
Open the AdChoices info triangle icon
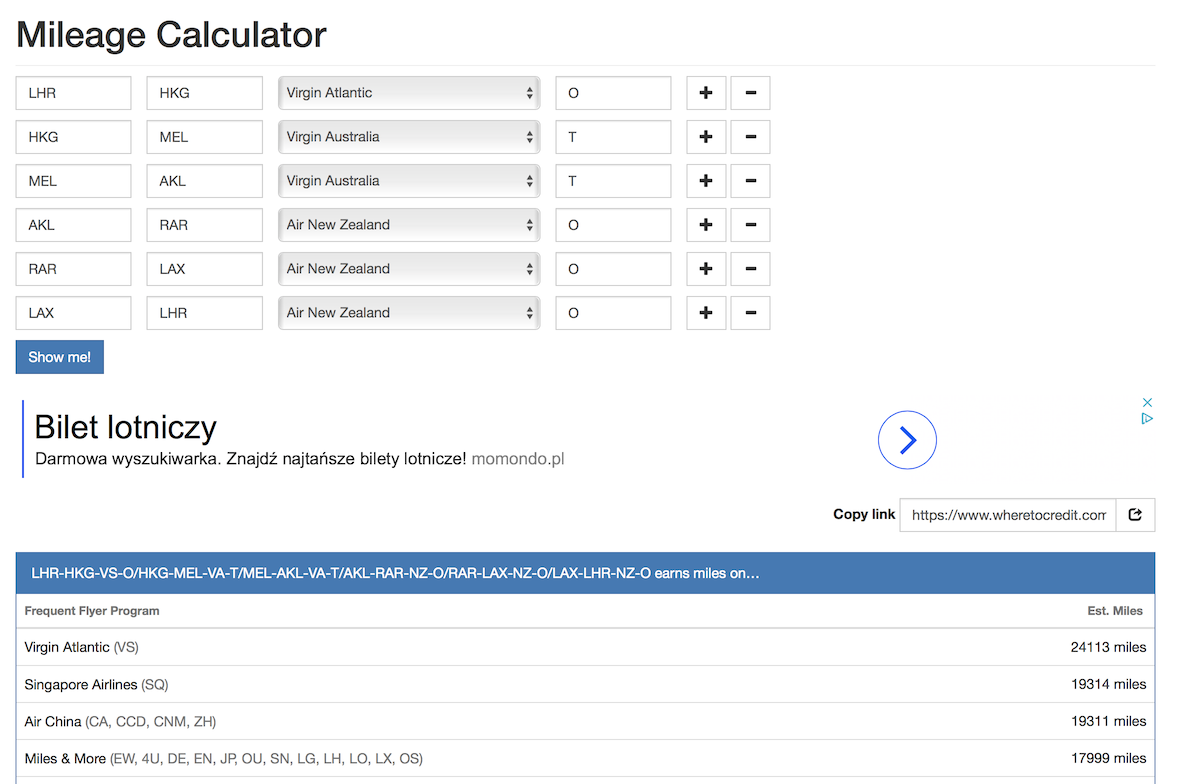click(x=1147, y=419)
